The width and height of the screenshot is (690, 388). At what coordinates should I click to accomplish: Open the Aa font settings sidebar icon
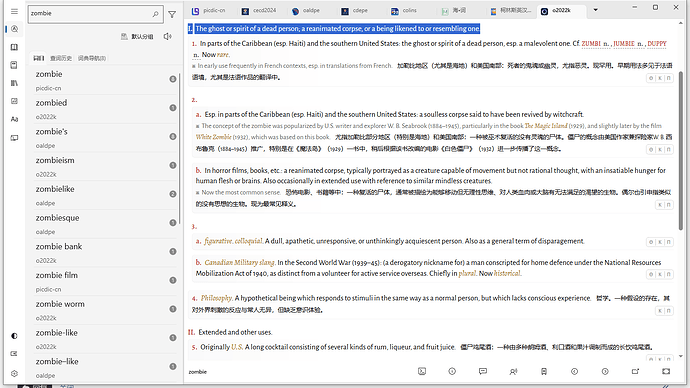(x=15, y=119)
